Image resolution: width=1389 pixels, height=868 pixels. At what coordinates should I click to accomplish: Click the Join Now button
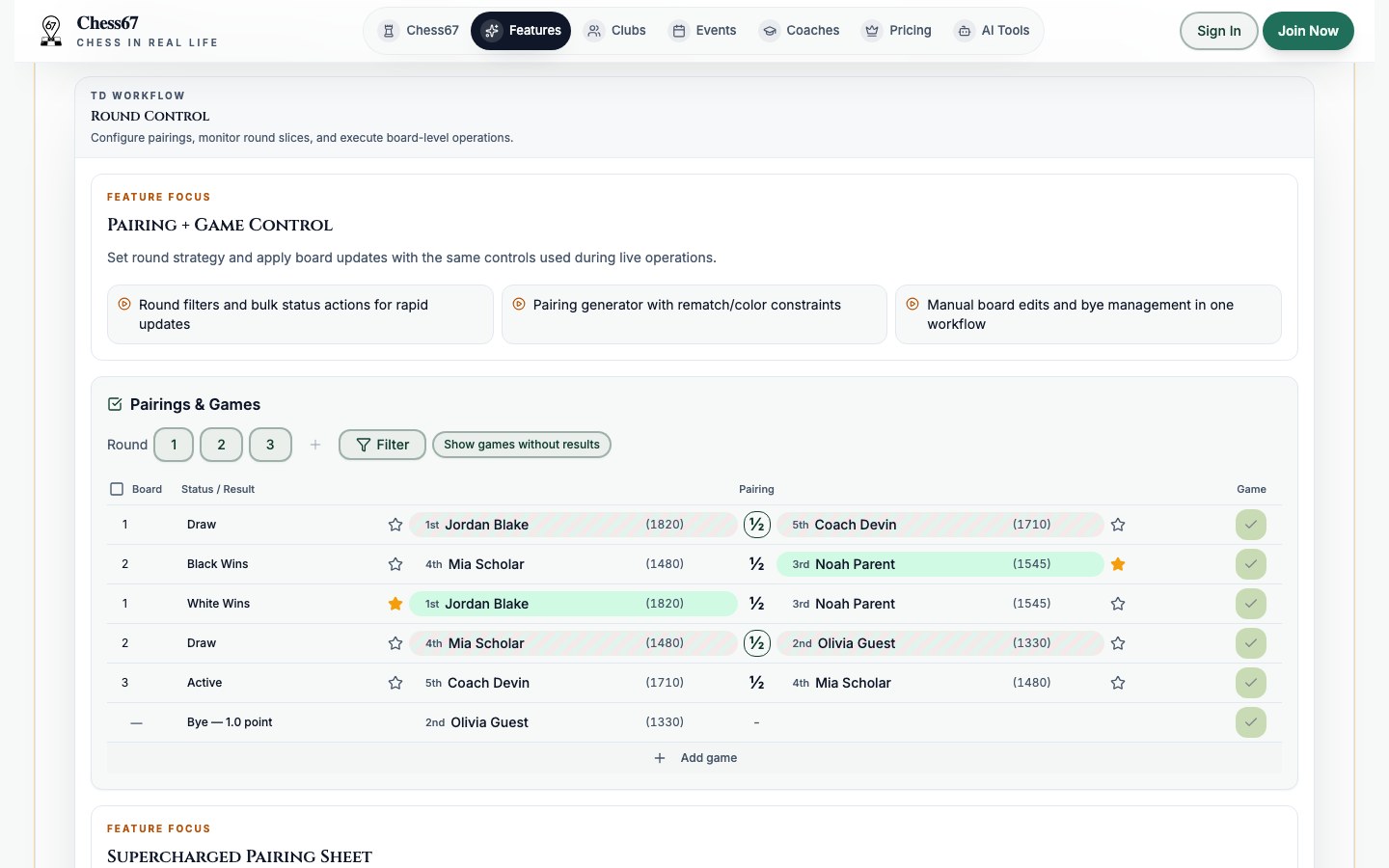click(x=1308, y=31)
